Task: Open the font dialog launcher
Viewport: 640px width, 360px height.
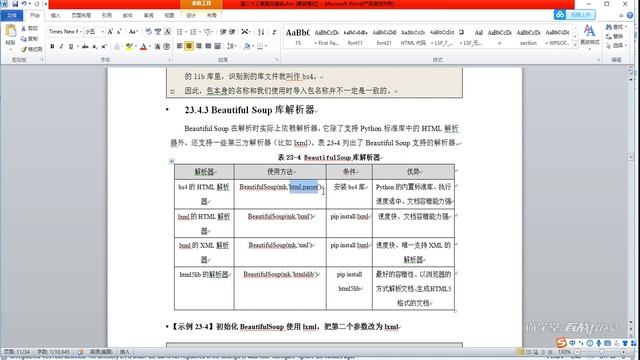Action: pyautogui.click(x=169, y=60)
